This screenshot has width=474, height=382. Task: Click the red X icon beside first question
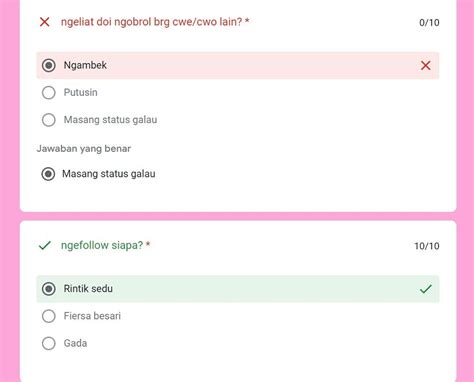44,22
